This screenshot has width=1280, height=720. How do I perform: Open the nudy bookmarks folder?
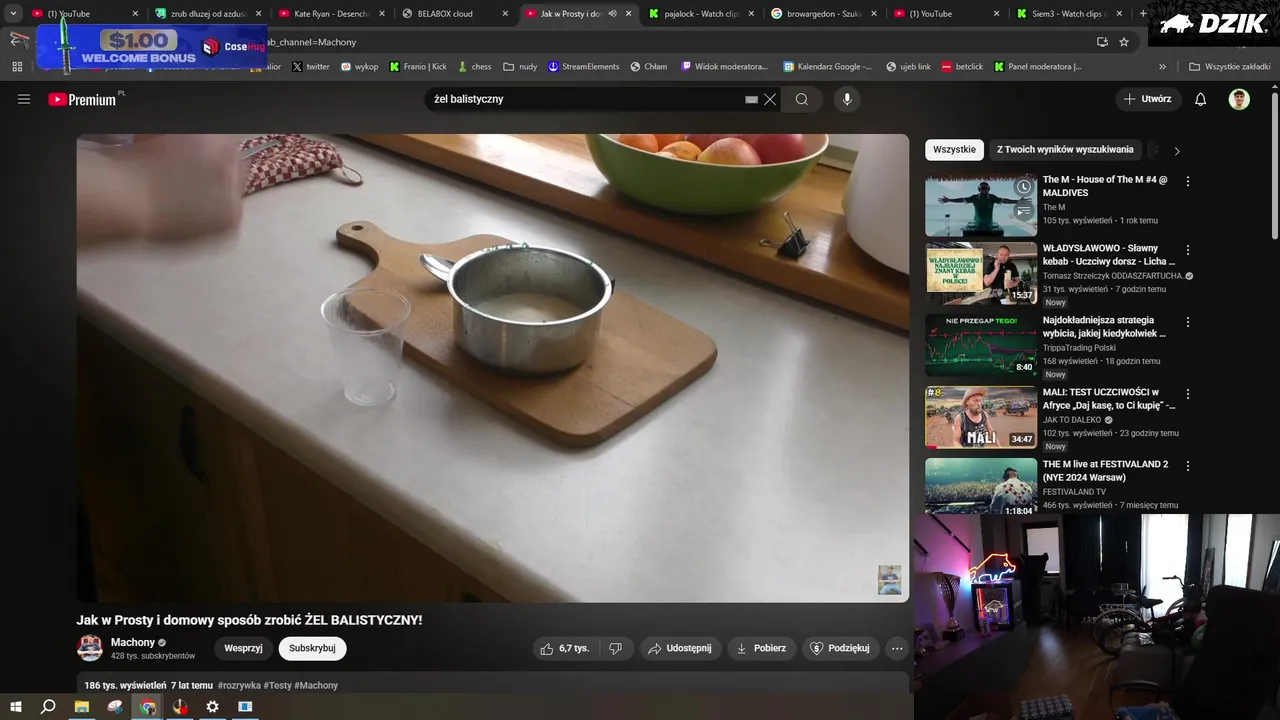(520, 67)
